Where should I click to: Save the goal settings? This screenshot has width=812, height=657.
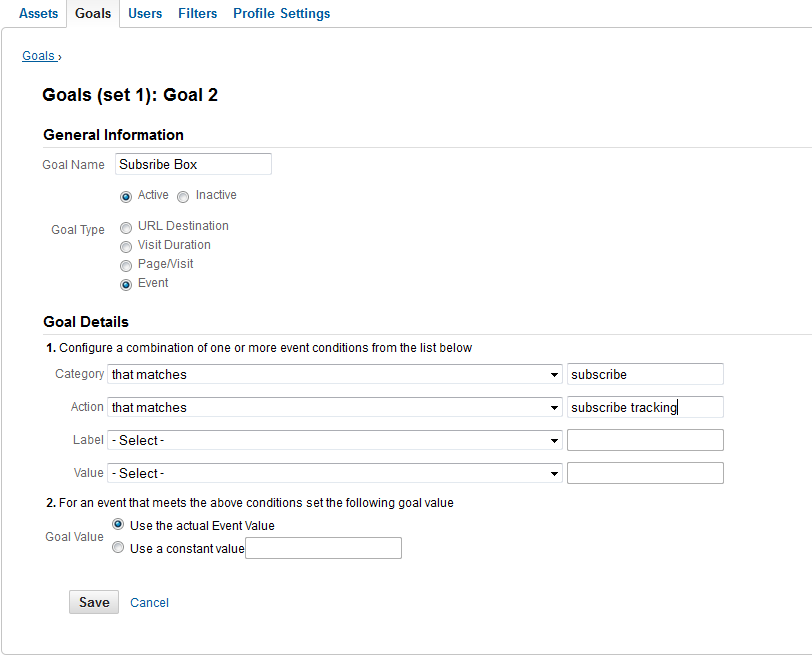click(x=94, y=602)
